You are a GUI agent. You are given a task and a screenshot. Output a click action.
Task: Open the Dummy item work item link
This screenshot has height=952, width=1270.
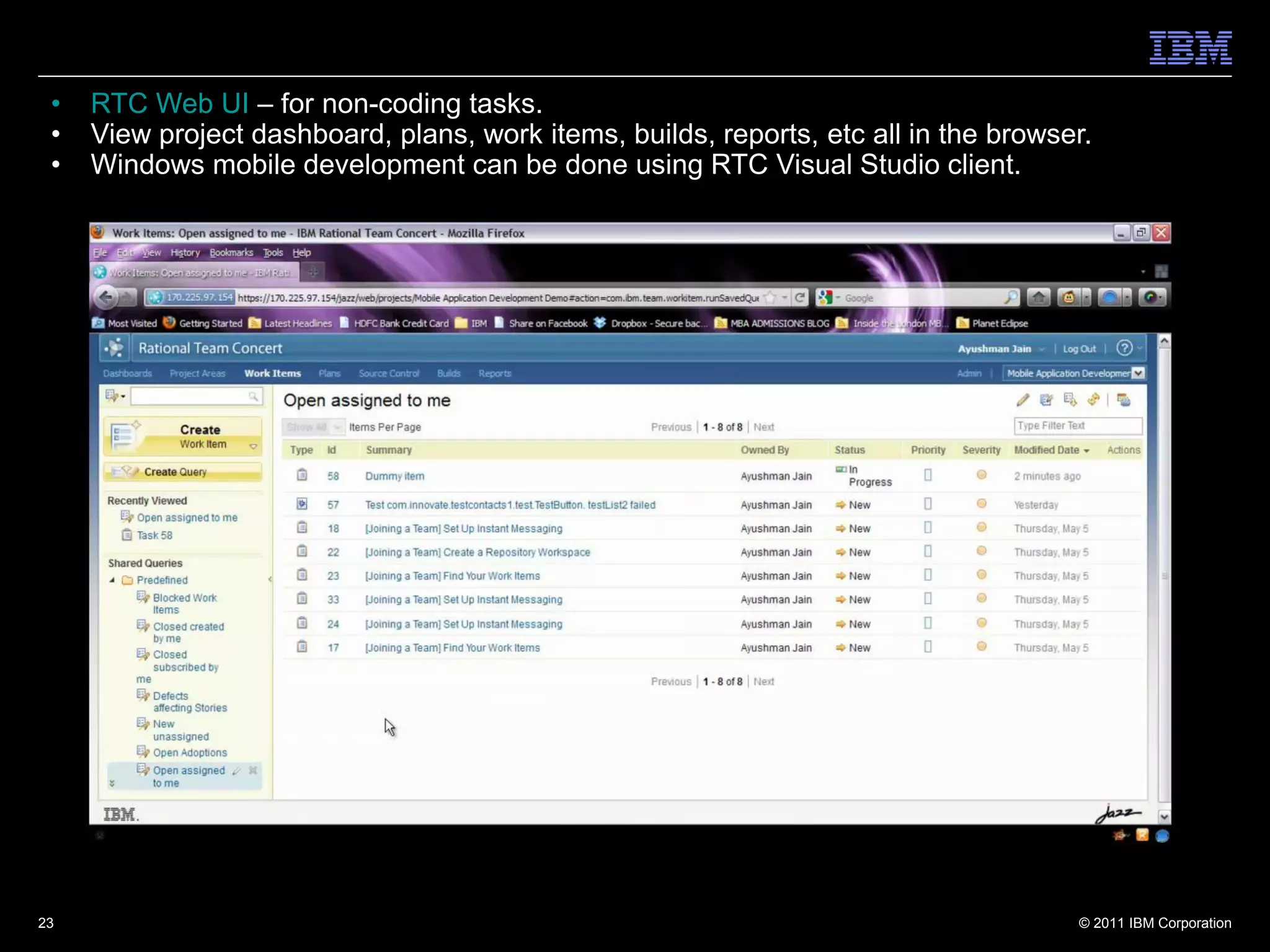395,476
